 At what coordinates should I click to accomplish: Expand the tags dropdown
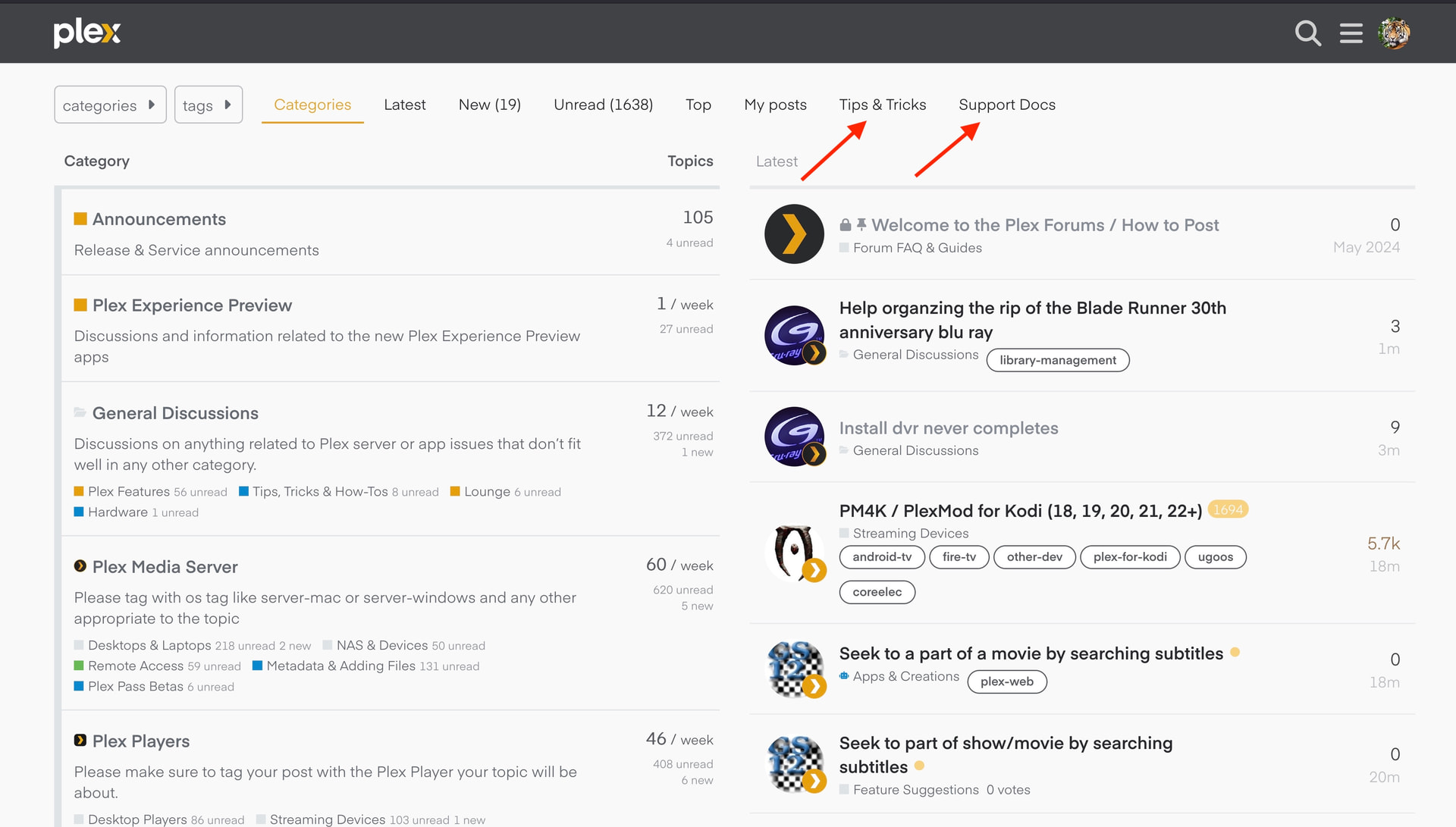coord(208,105)
